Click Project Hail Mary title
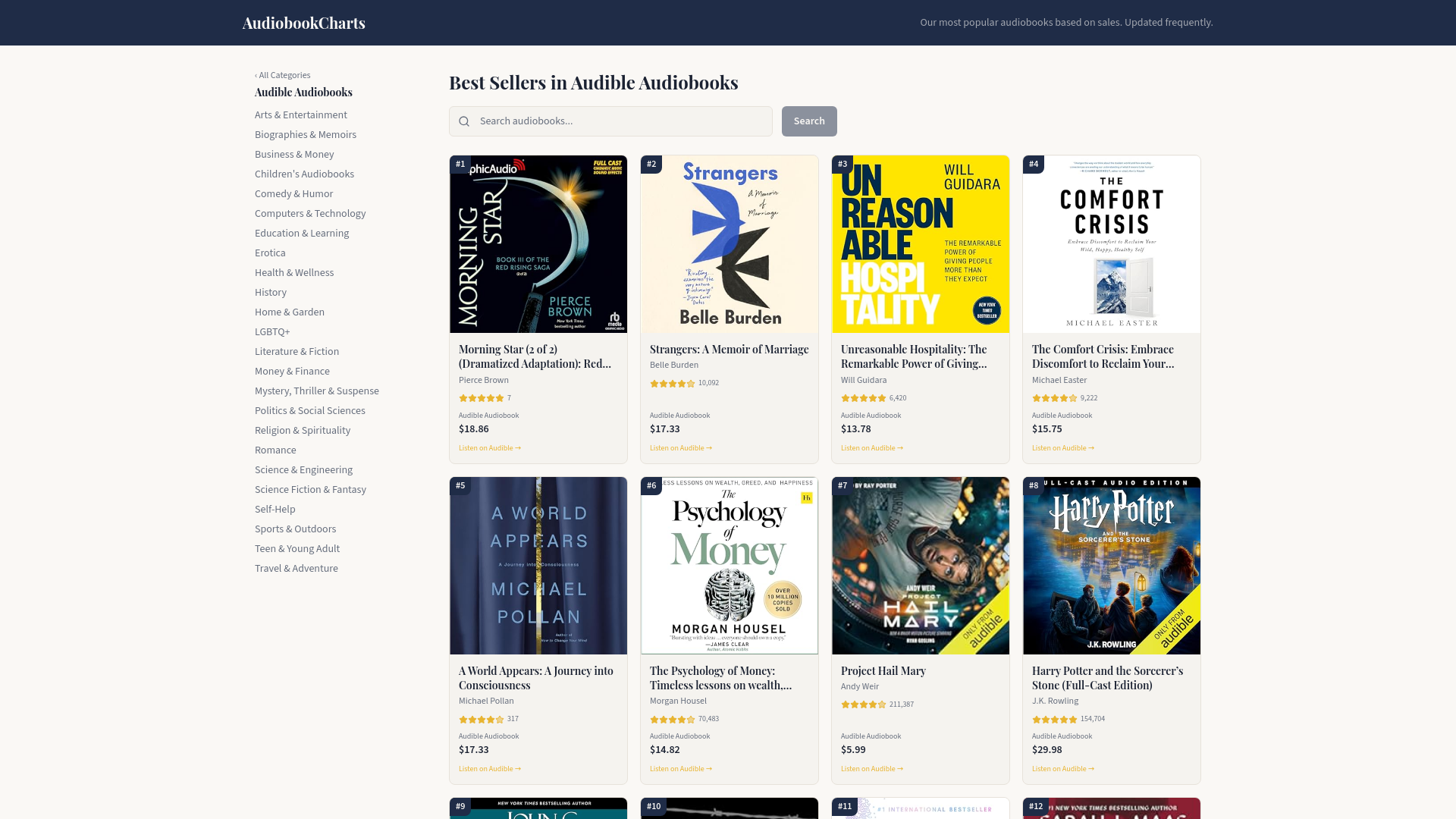1456x819 pixels. [x=883, y=671]
